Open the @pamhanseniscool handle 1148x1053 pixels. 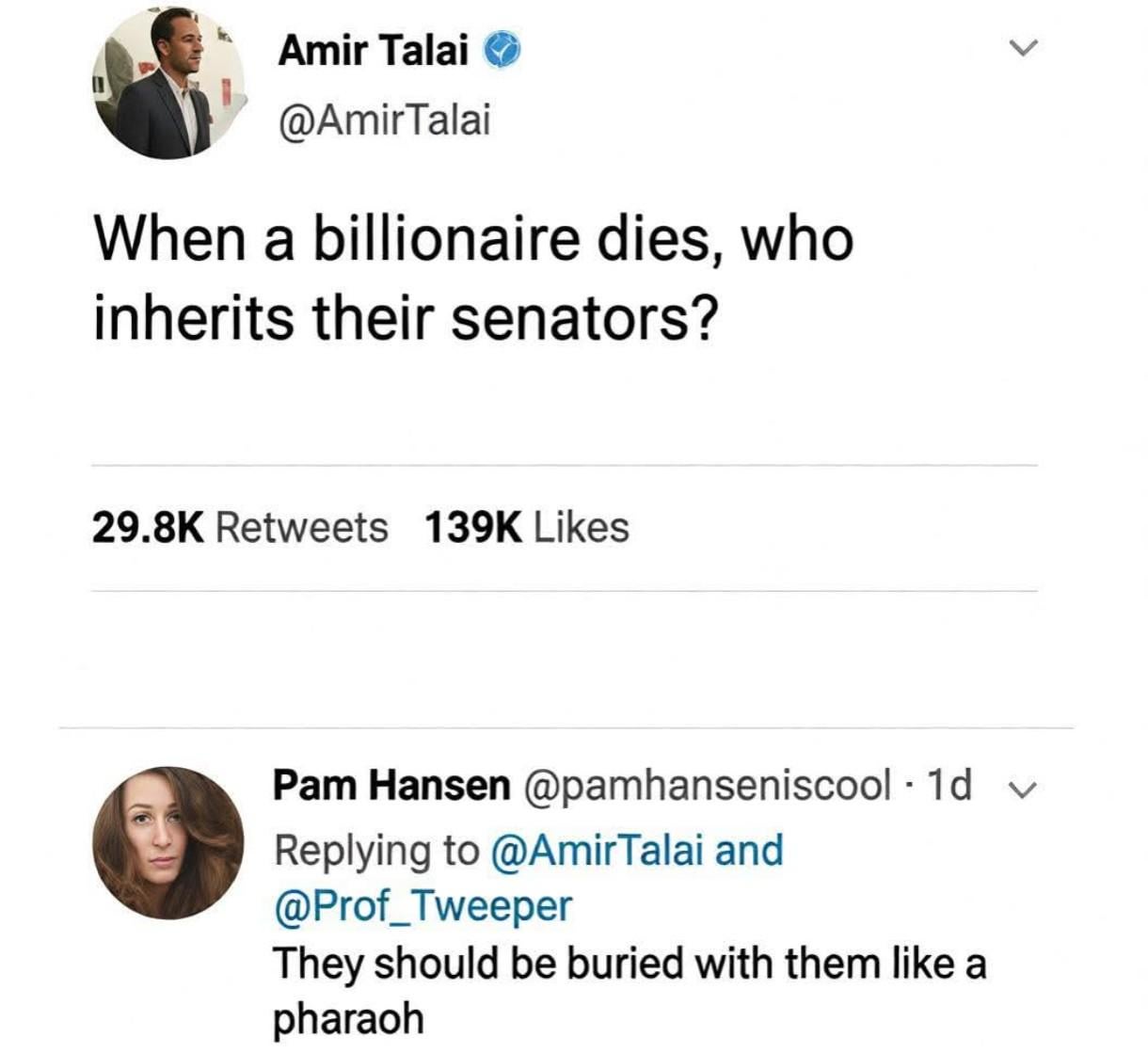point(707,784)
